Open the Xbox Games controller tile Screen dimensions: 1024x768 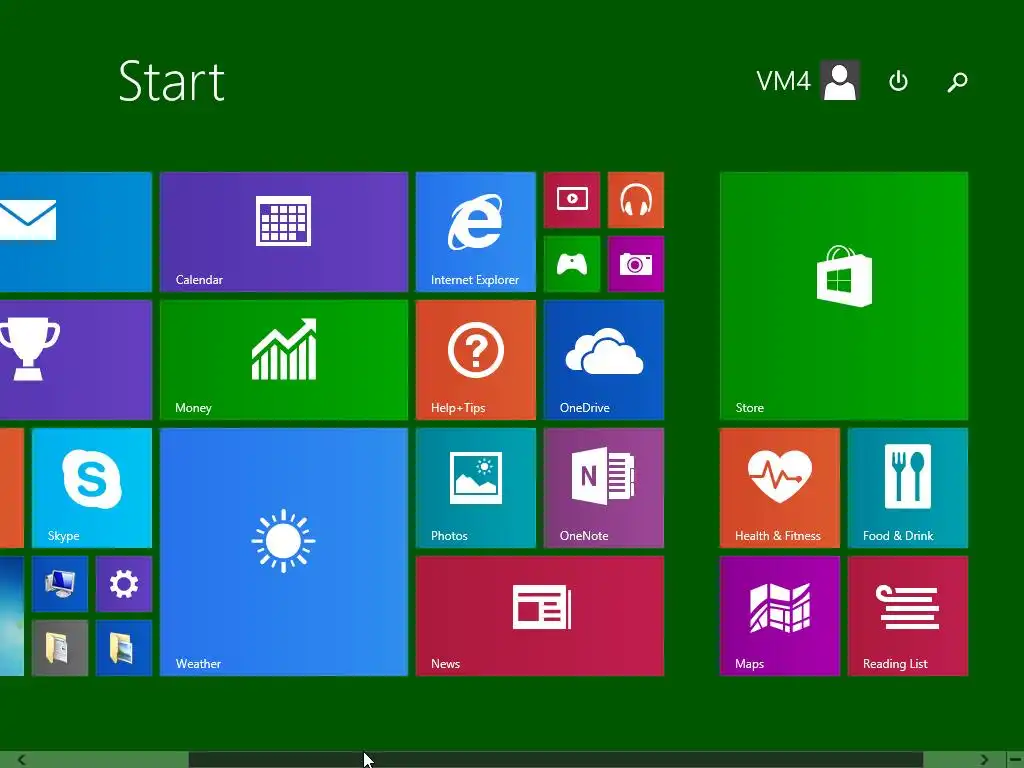tap(572, 264)
